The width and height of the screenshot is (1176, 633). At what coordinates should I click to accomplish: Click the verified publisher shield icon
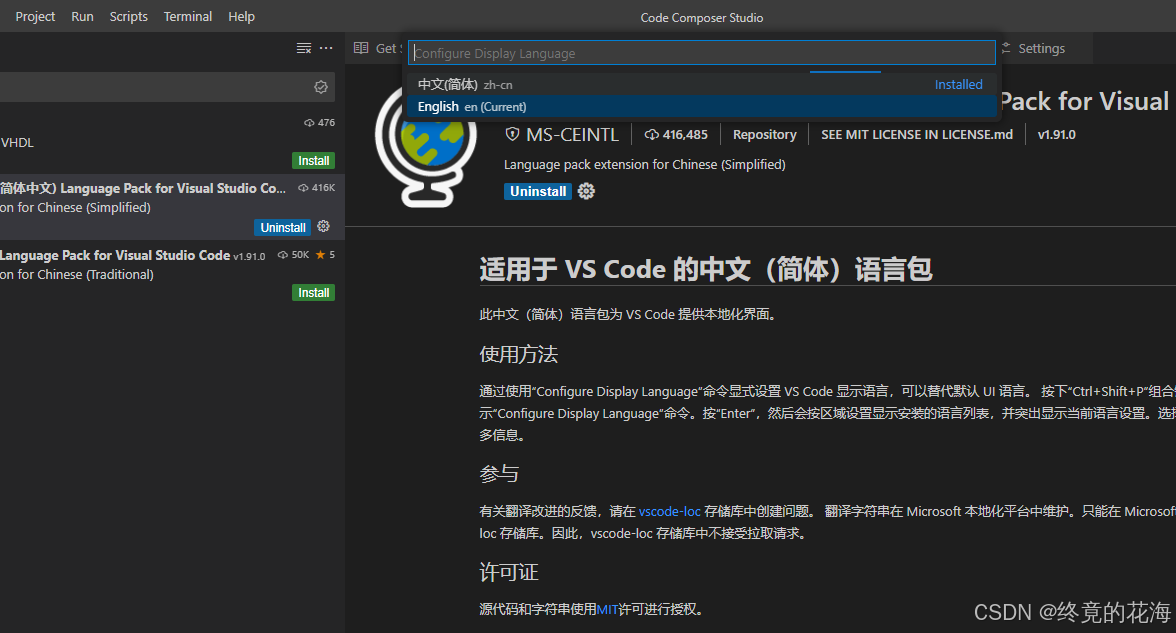pos(512,134)
